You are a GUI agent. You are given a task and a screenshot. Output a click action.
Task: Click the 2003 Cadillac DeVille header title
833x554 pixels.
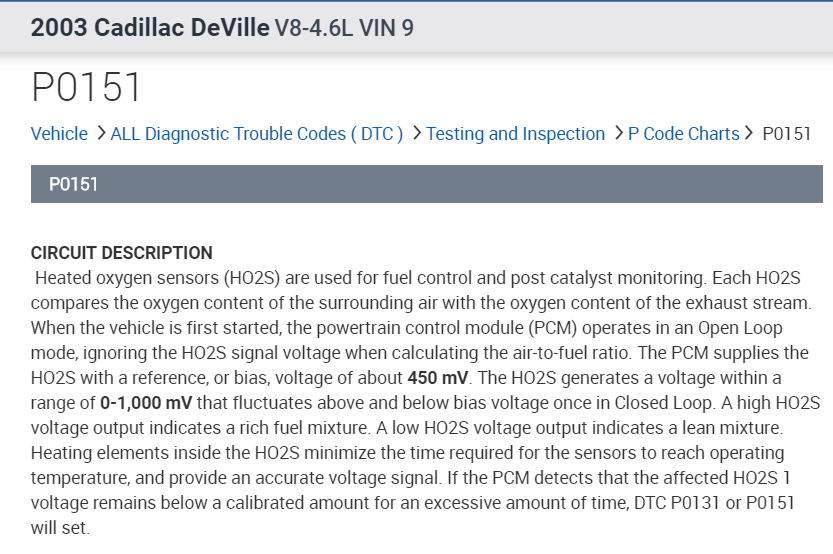150,27
